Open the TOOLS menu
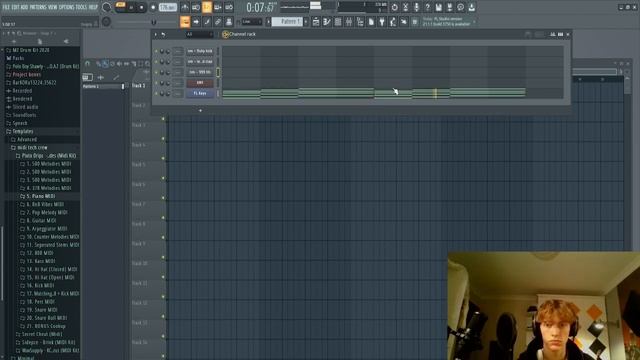This screenshot has height=360, width=640. (82, 7)
